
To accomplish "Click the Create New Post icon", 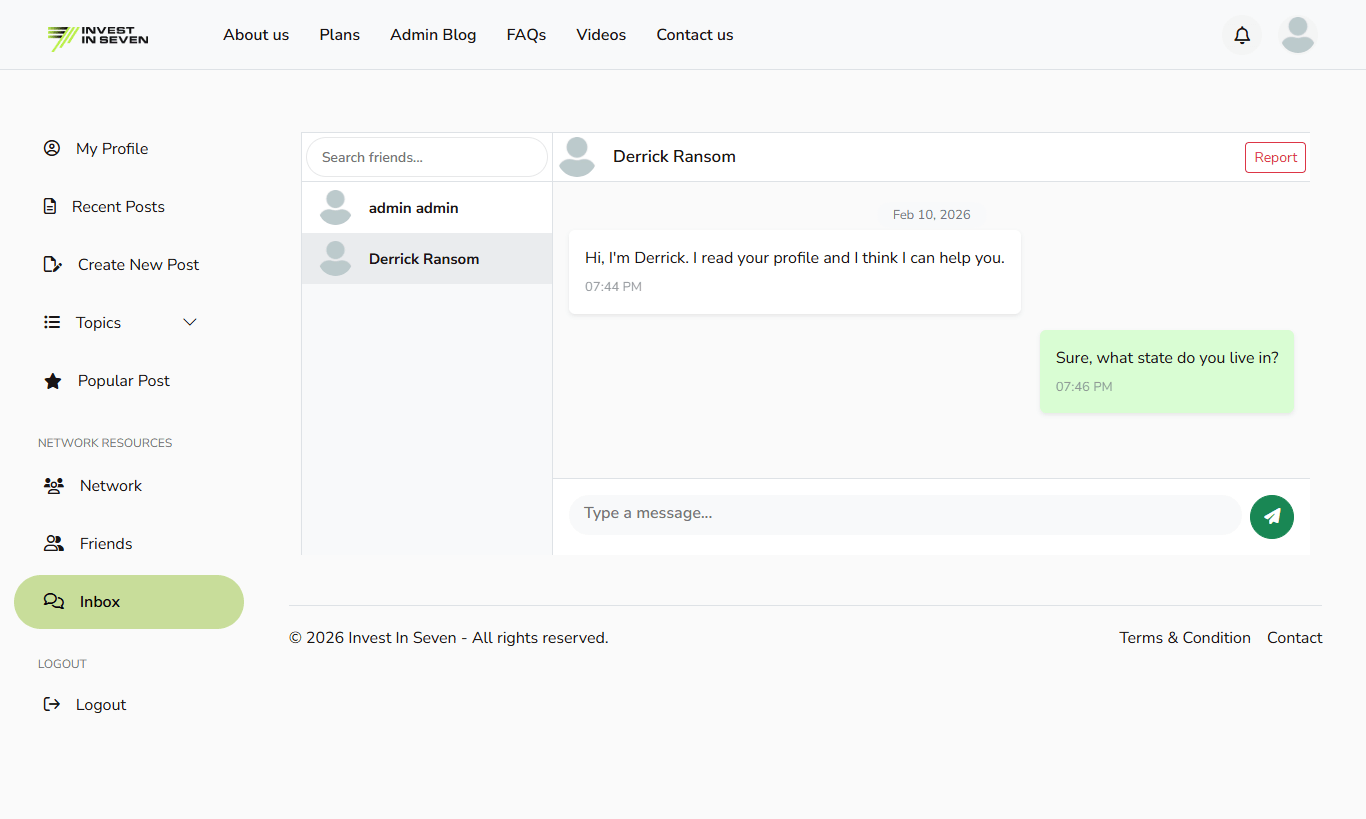I will (x=53, y=265).
